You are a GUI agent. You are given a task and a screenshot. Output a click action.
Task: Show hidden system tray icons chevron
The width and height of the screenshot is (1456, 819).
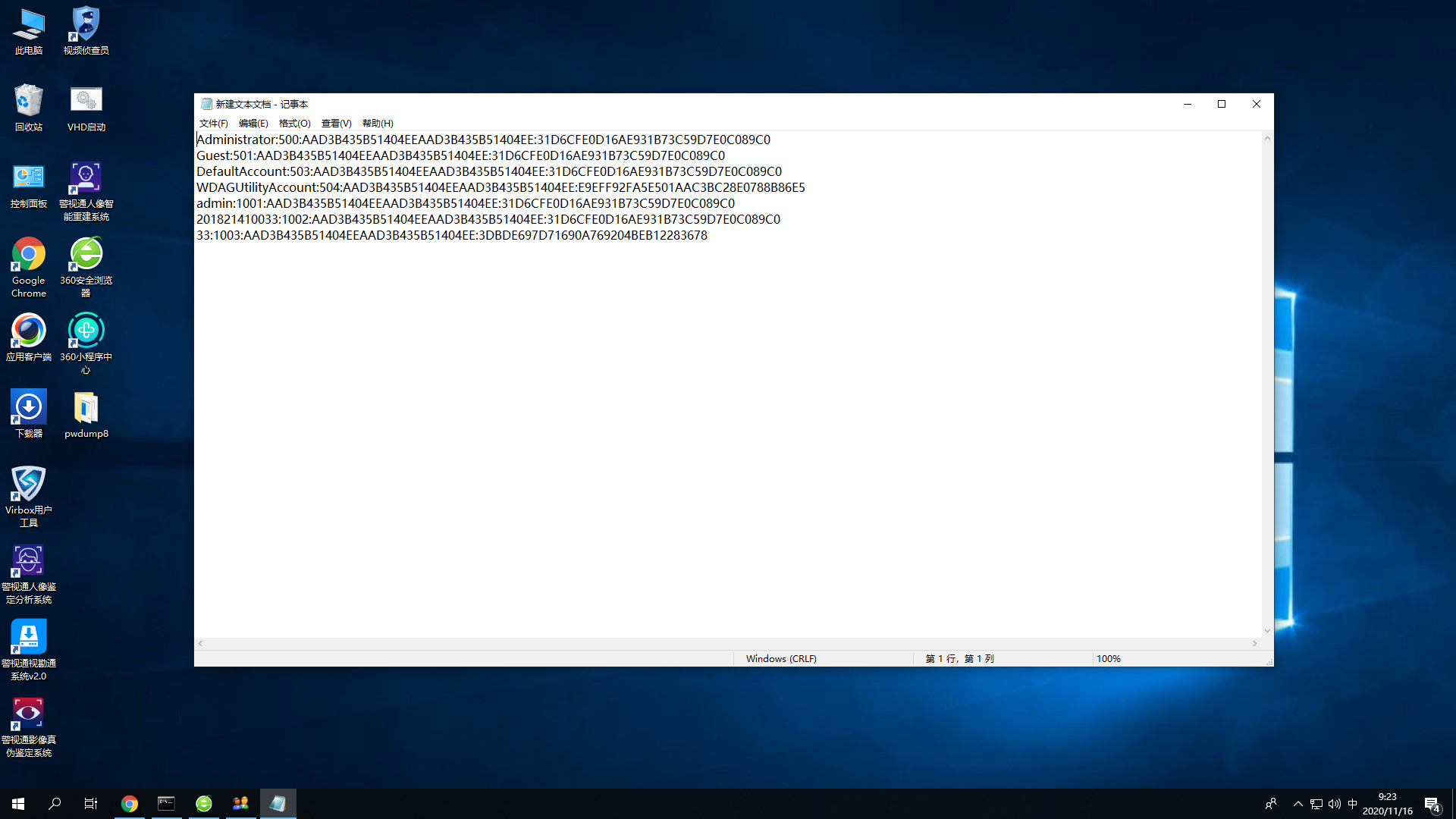click(x=1298, y=804)
